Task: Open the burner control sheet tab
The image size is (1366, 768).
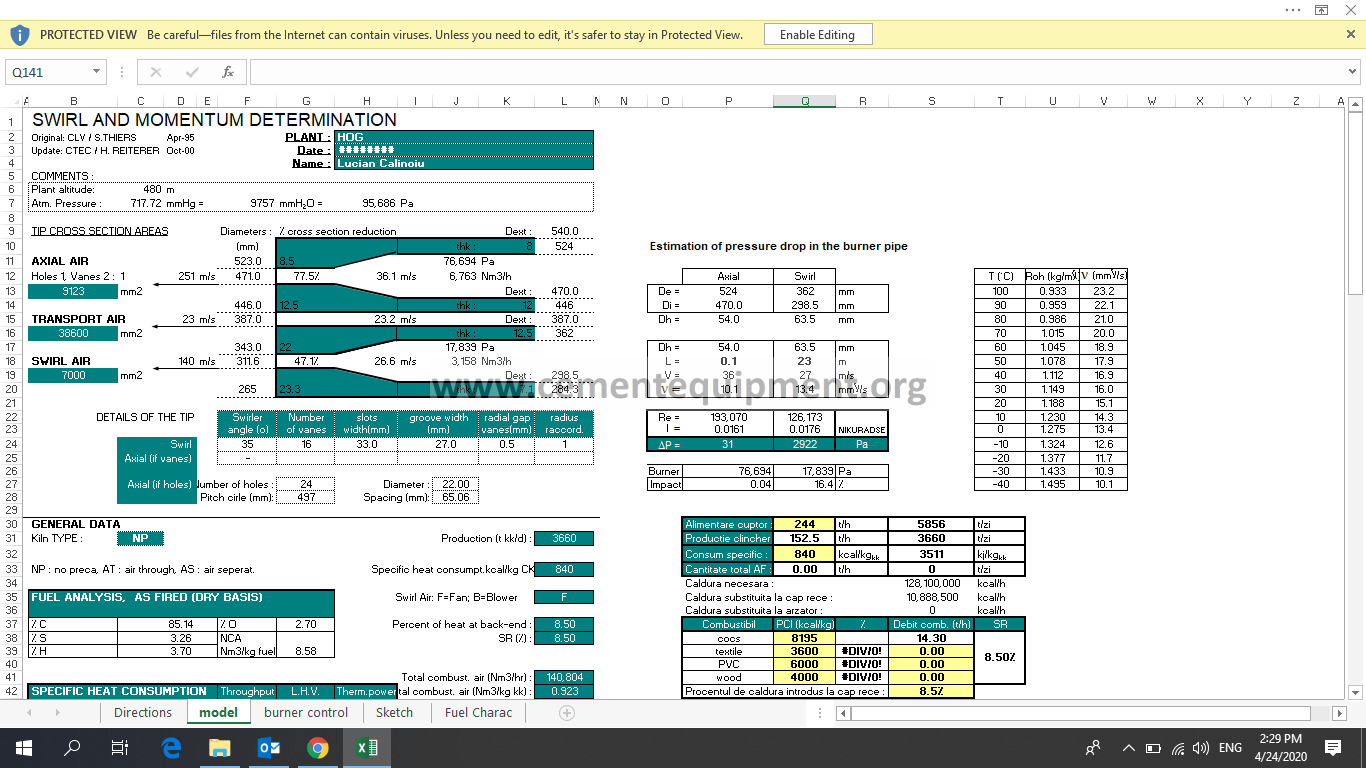Action: [306, 713]
